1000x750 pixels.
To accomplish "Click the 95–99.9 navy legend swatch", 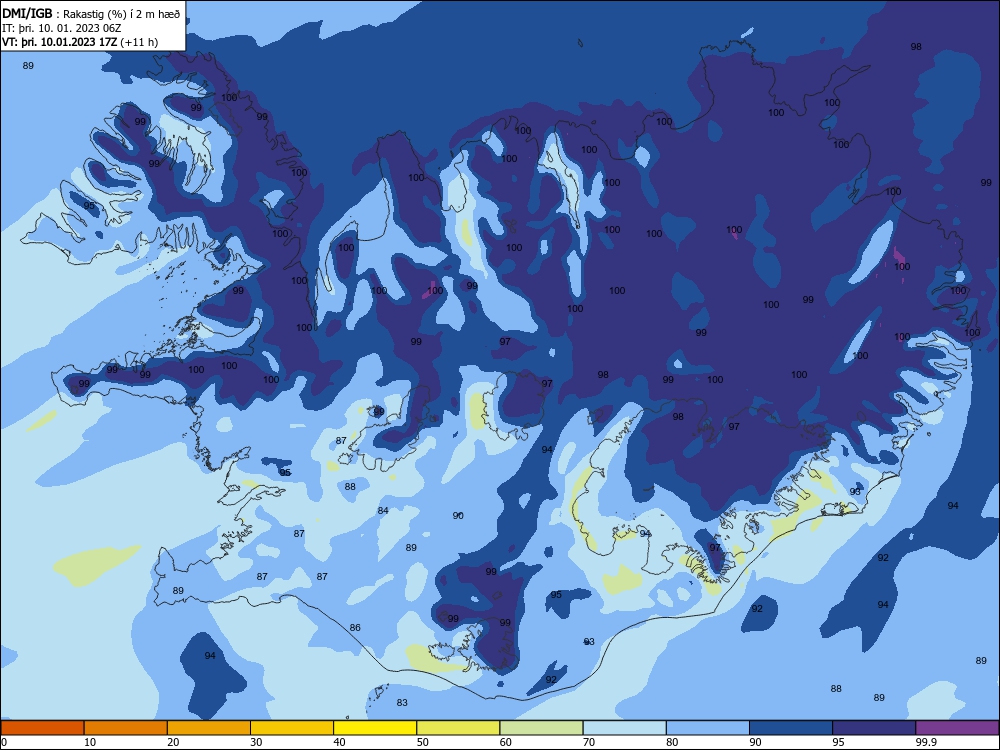I will click(874, 728).
